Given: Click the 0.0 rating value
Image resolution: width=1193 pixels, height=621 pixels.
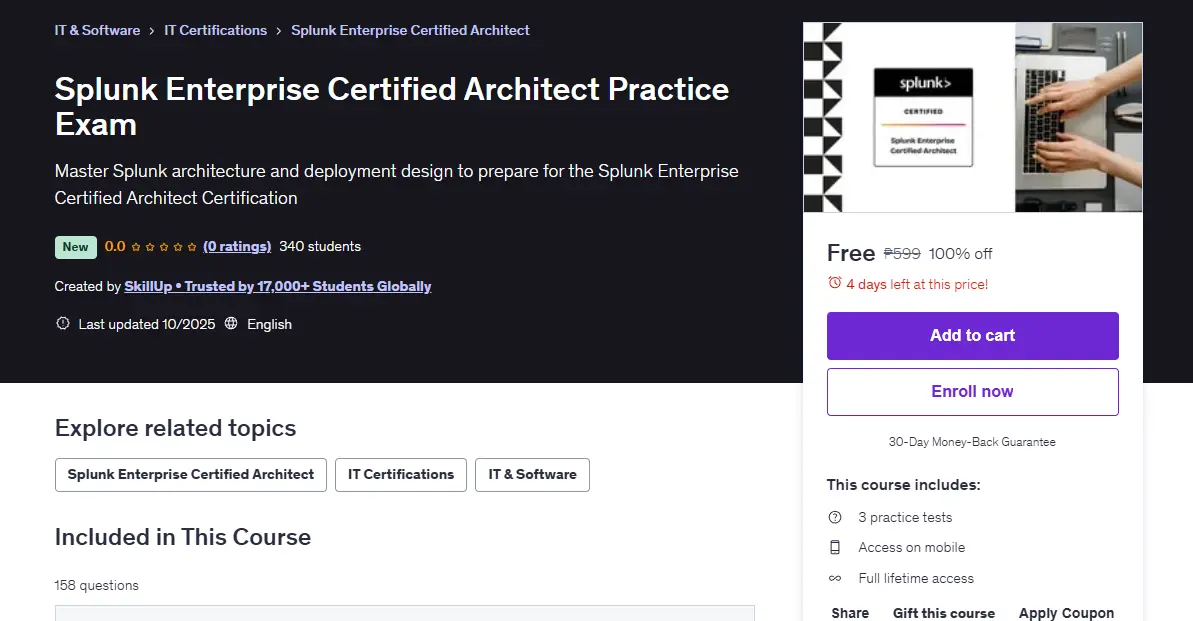Looking at the screenshot, I should pos(115,247).
